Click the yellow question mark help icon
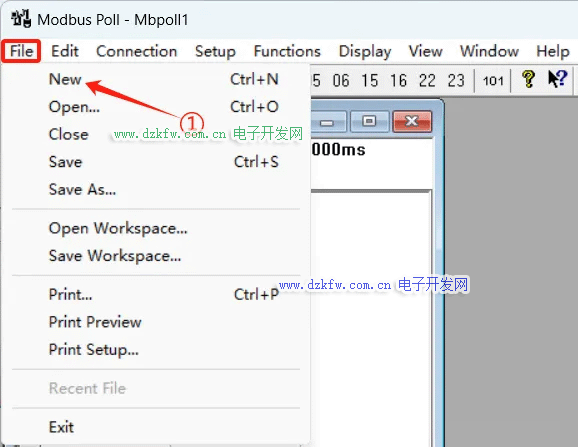 pos(528,79)
